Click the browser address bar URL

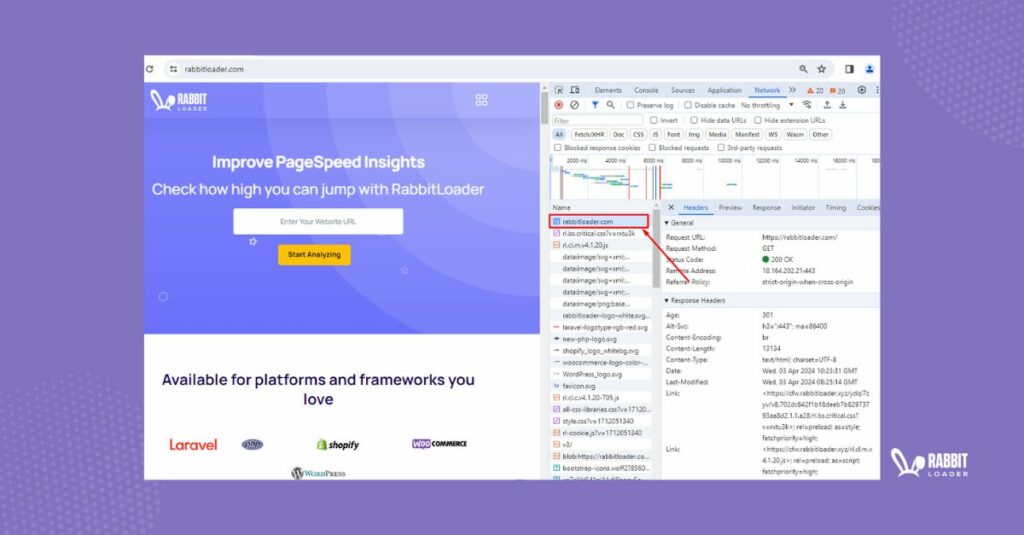click(x=214, y=69)
